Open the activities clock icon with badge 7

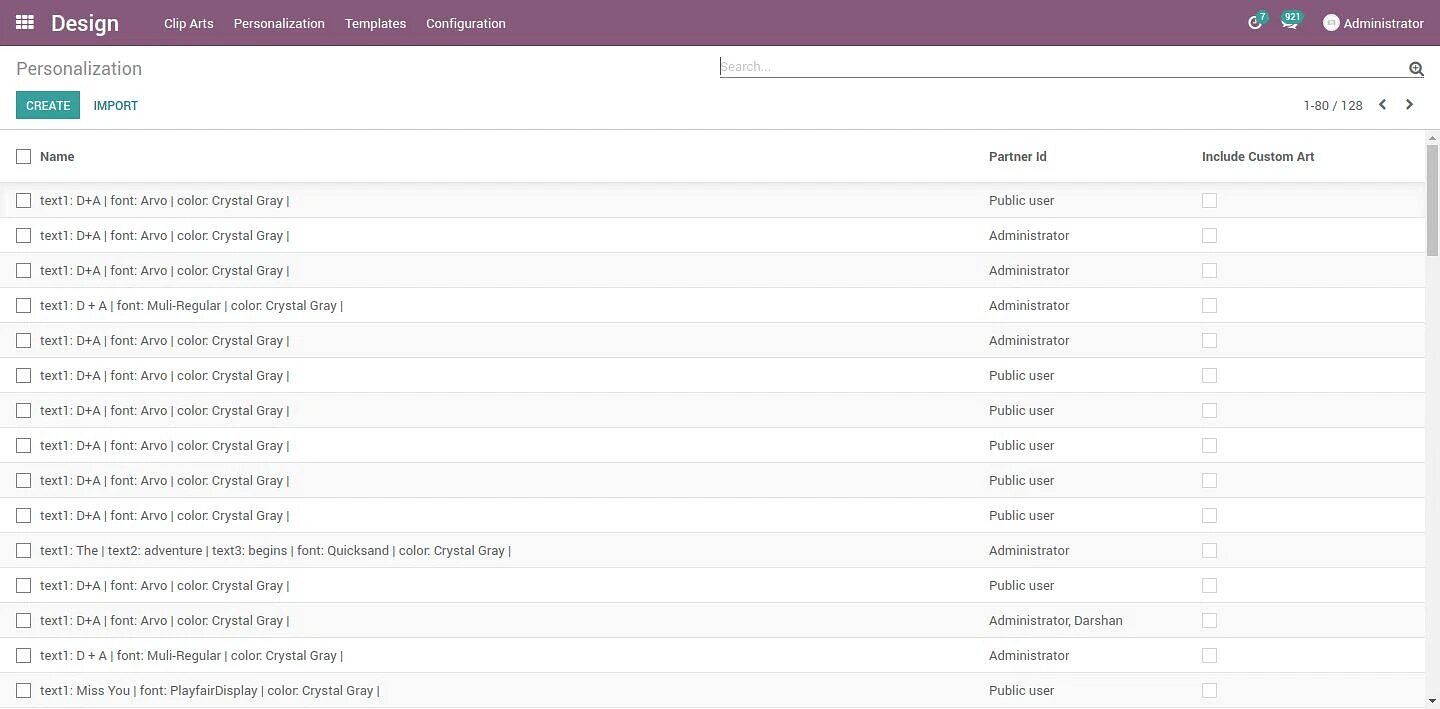pyautogui.click(x=1255, y=23)
